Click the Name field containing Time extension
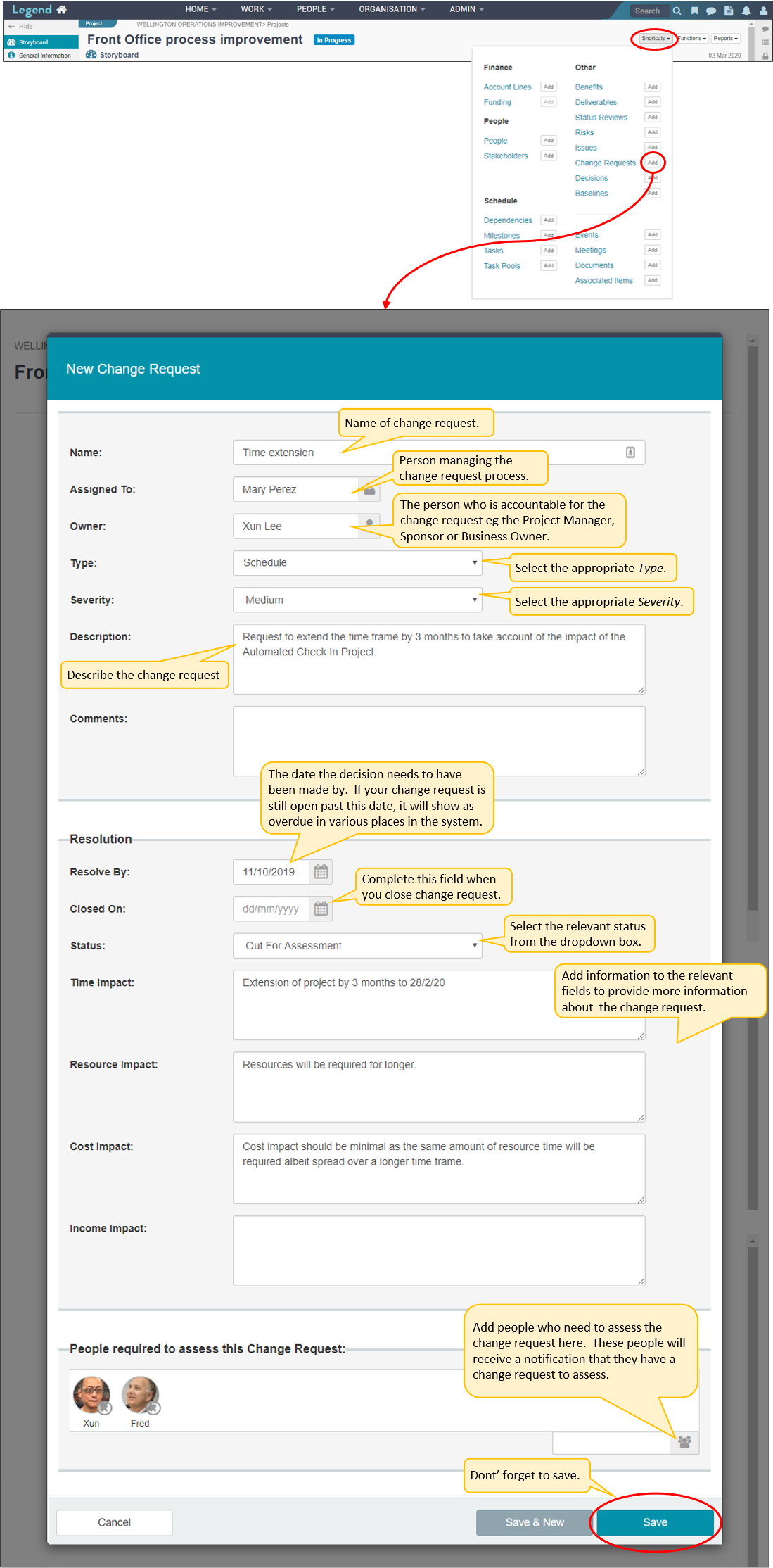773x1568 pixels. tap(439, 453)
